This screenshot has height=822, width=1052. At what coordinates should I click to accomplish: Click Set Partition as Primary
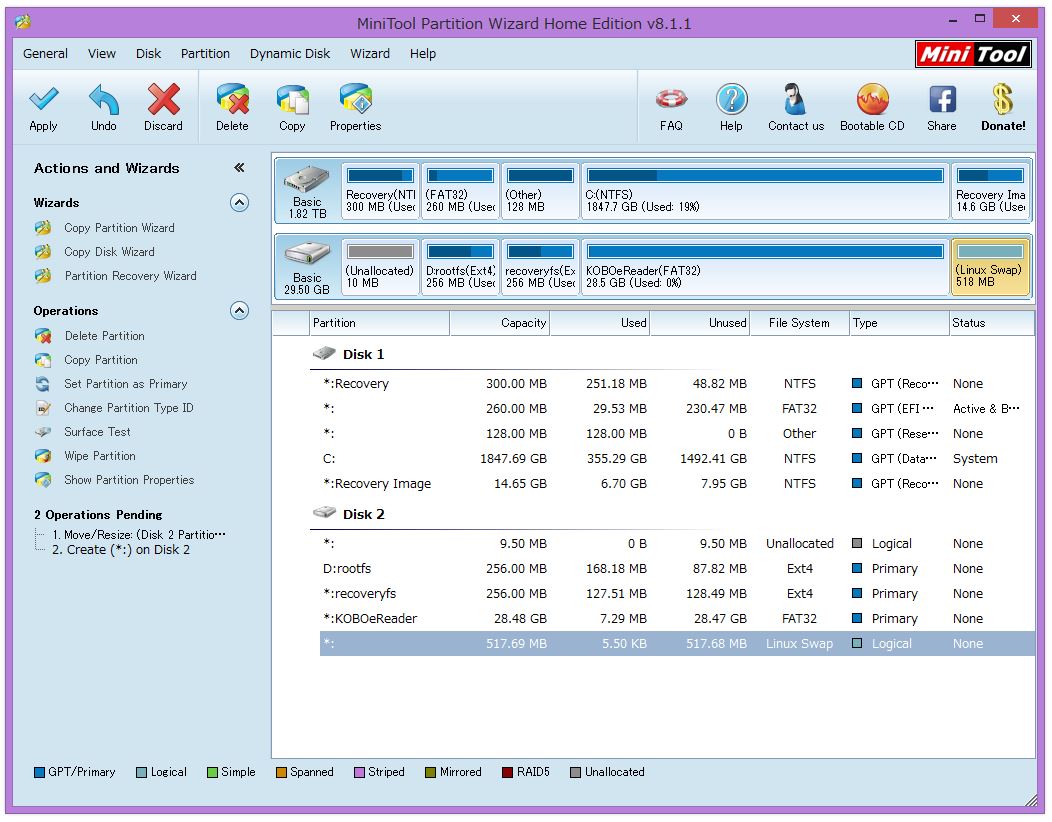pyautogui.click(x=125, y=384)
